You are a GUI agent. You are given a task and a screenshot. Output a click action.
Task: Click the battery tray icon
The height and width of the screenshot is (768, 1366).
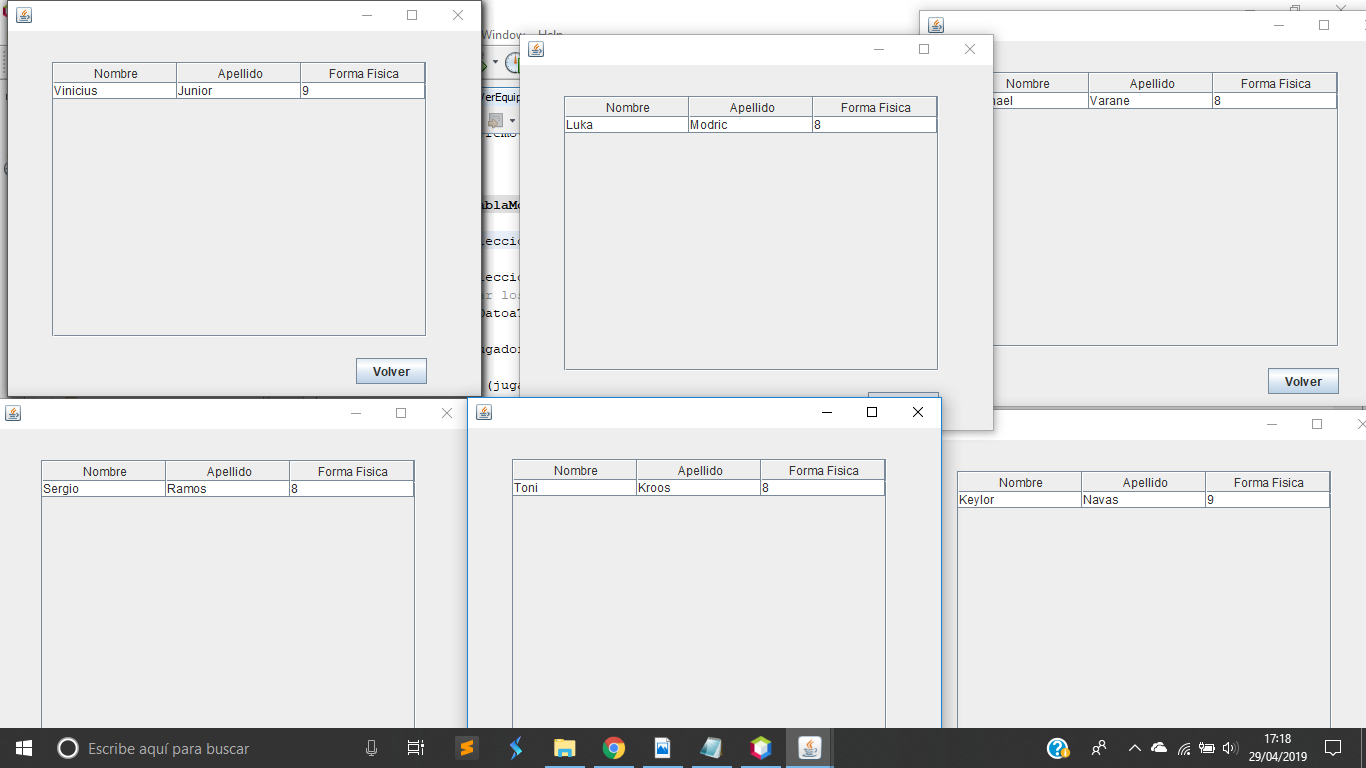point(1207,748)
